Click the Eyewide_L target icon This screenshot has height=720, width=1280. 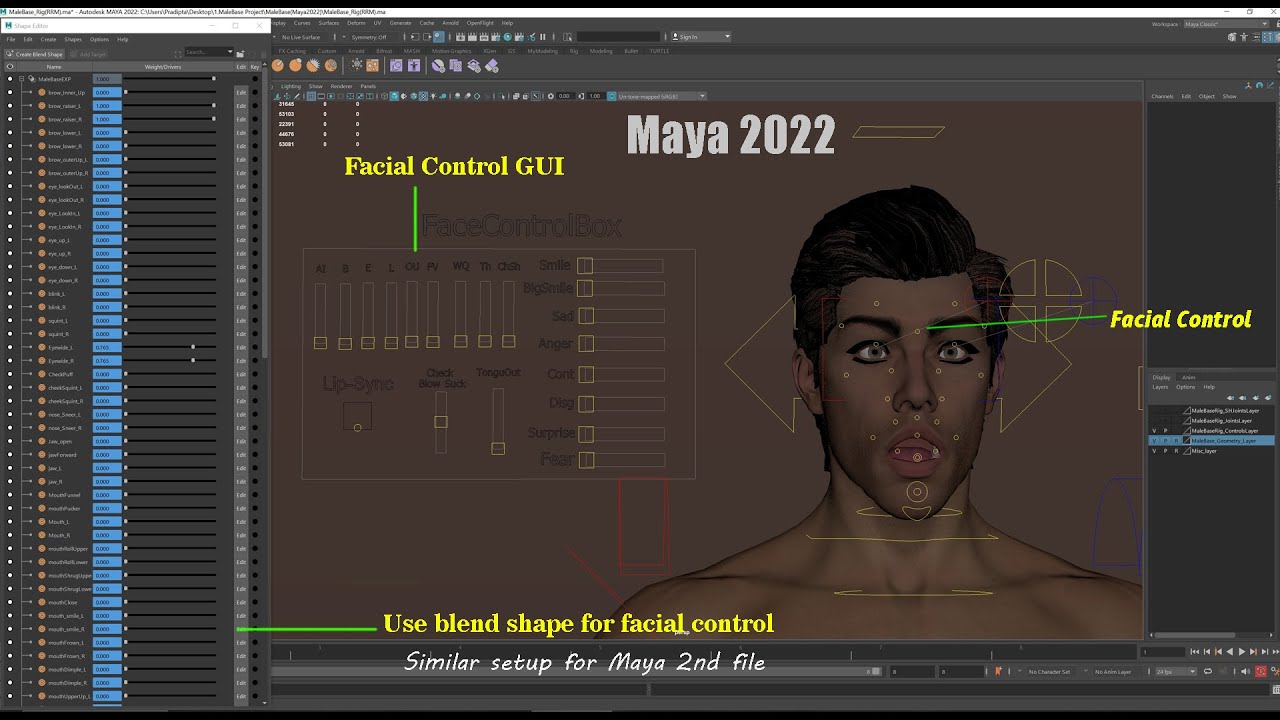click(x=42, y=347)
